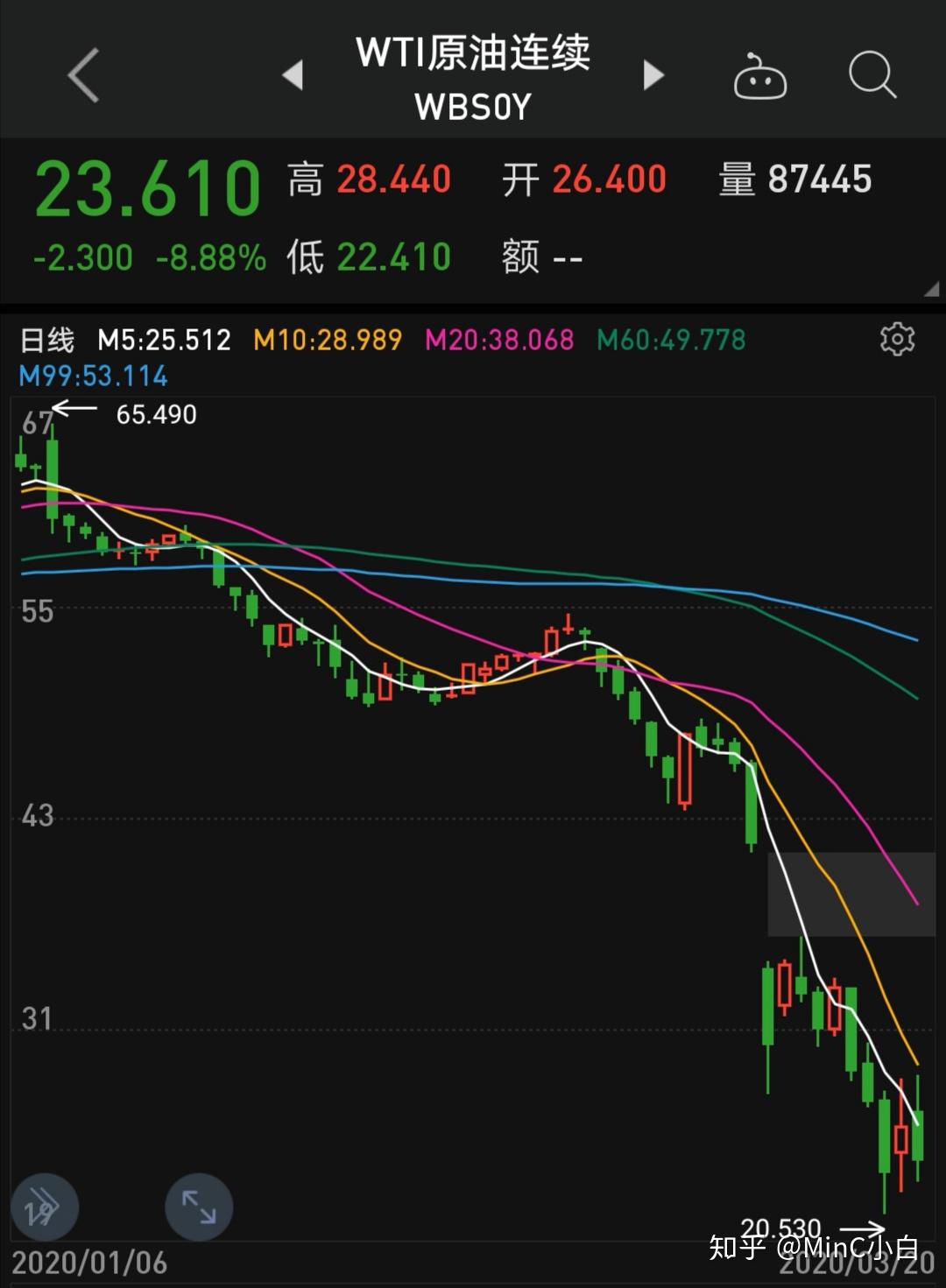The height and width of the screenshot is (1288, 946).
Task: Tap the M99:53.114 moving average label
Action: point(93,377)
